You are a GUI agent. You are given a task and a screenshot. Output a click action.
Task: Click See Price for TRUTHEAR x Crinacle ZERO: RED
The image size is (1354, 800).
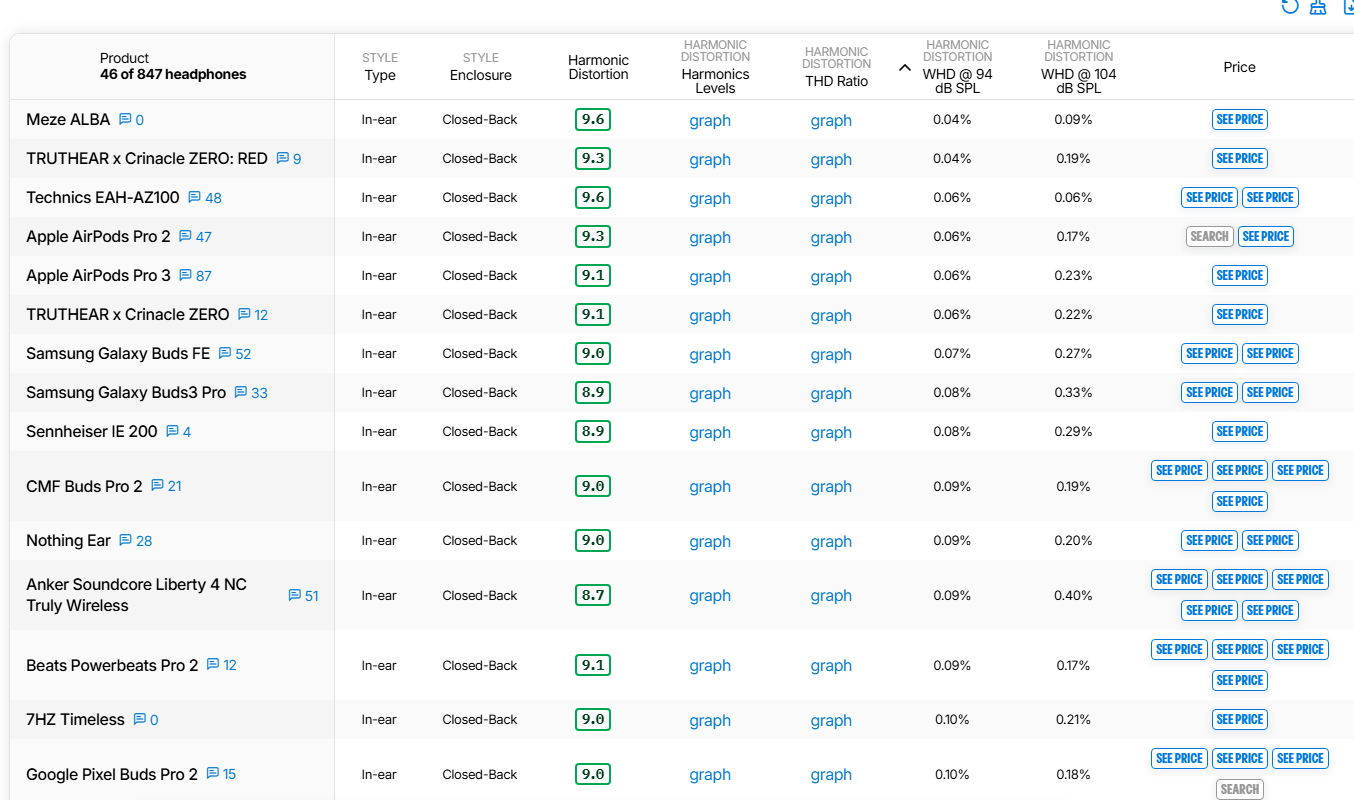tap(1240, 158)
